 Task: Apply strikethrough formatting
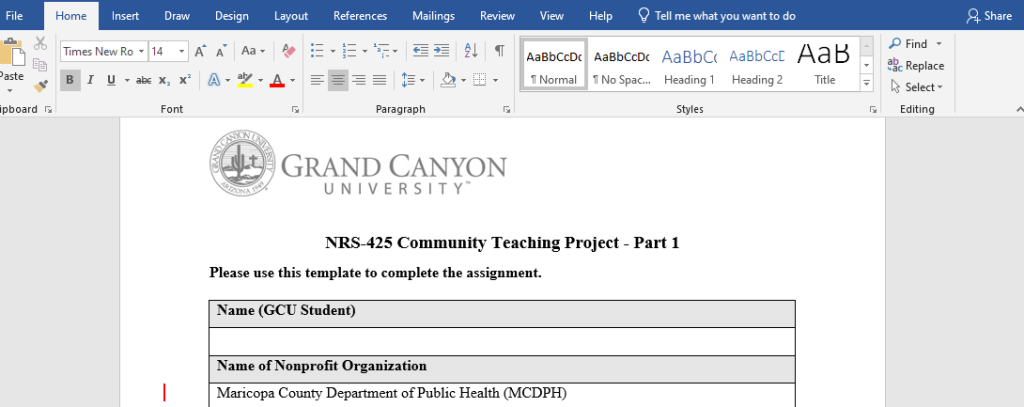[143, 80]
